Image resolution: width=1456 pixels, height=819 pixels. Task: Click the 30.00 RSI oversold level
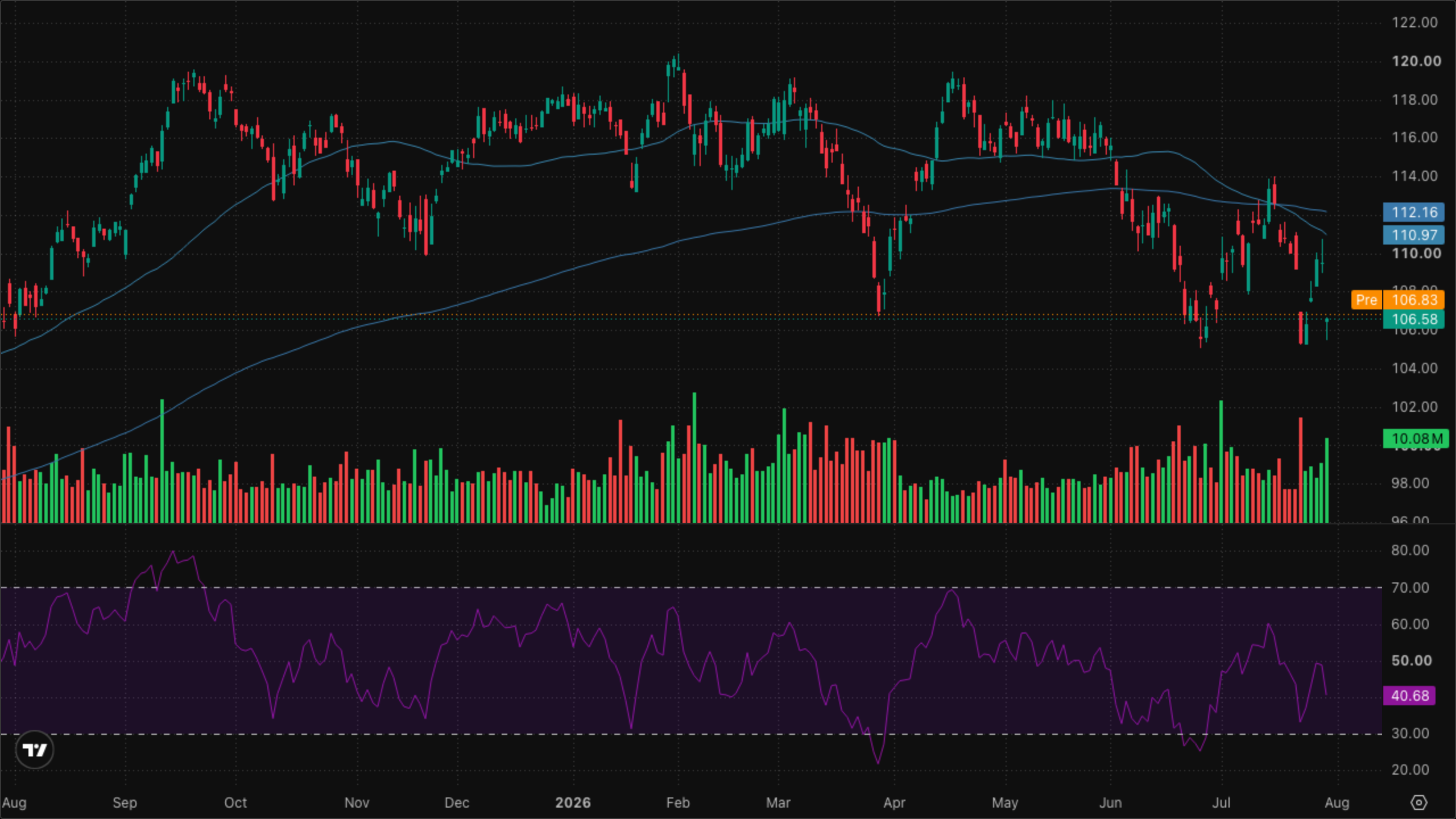coord(1410,733)
